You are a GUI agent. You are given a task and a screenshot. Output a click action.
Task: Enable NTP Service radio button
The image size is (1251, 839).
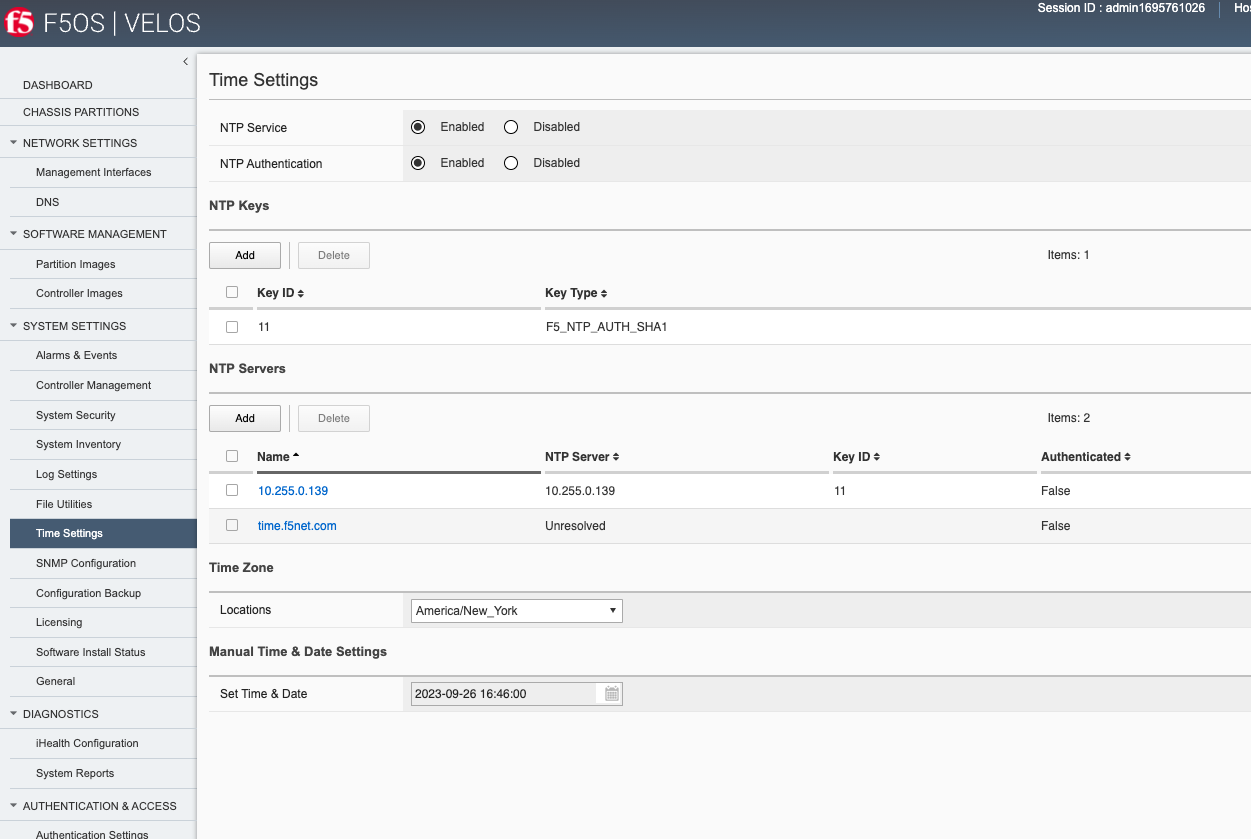click(418, 127)
